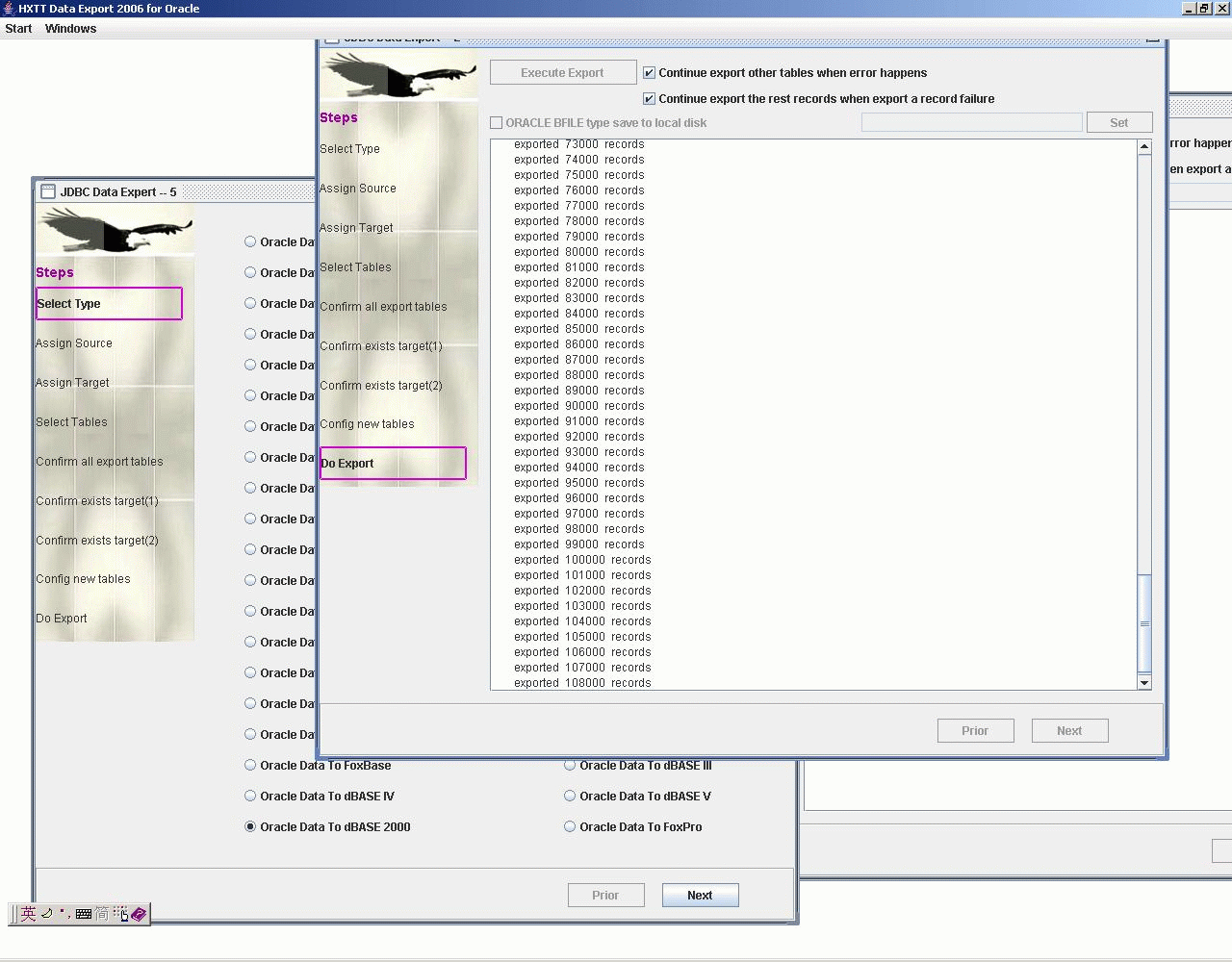1232x962 pixels.
Task: Click log line 'exported 80000 records'
Action: pos(579,252)
